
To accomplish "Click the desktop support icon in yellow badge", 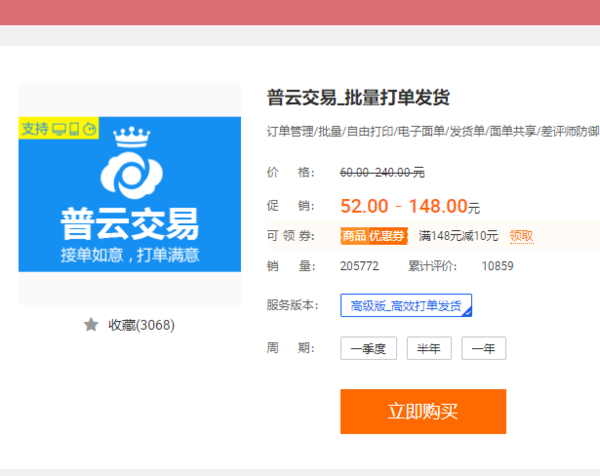I will pos(59,129).
